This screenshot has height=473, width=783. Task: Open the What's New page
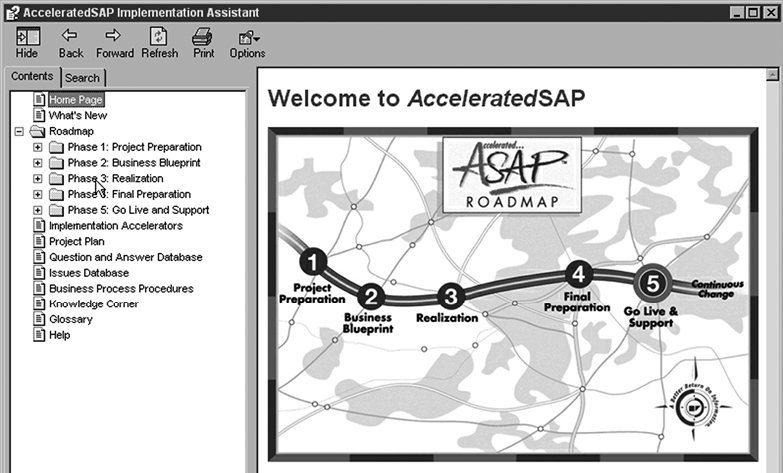tap(78, 115)
